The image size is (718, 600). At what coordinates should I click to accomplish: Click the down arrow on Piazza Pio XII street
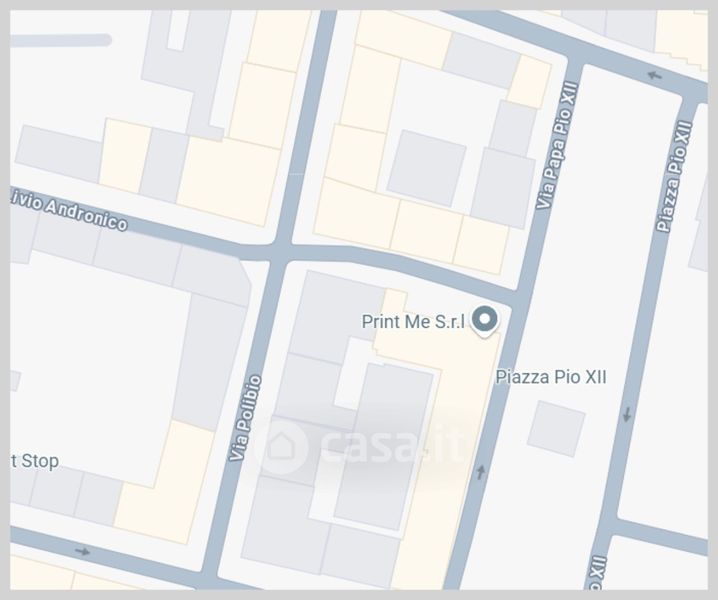coord(627,415)
